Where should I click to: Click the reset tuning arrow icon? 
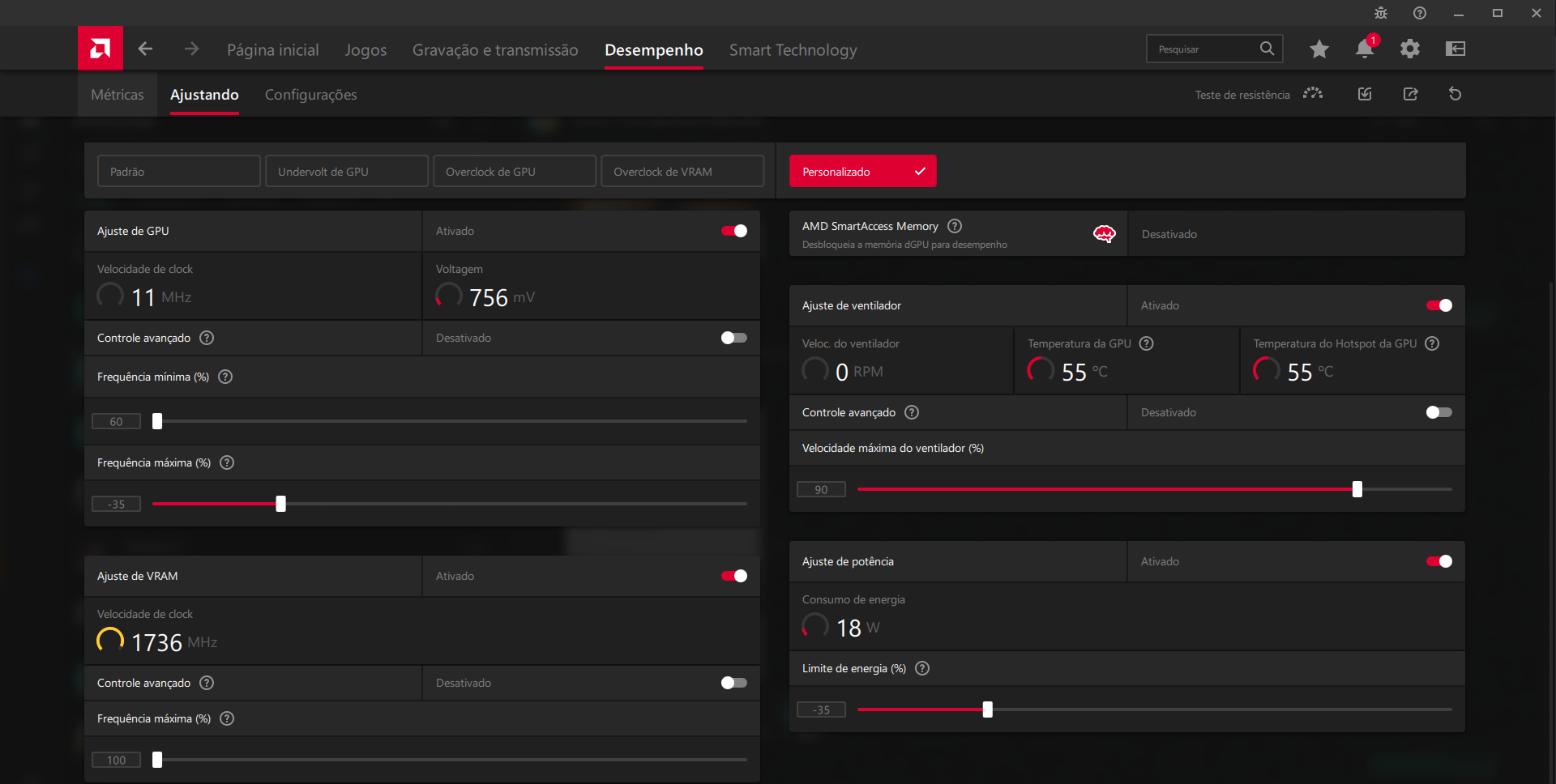[x=1455, y=95]
